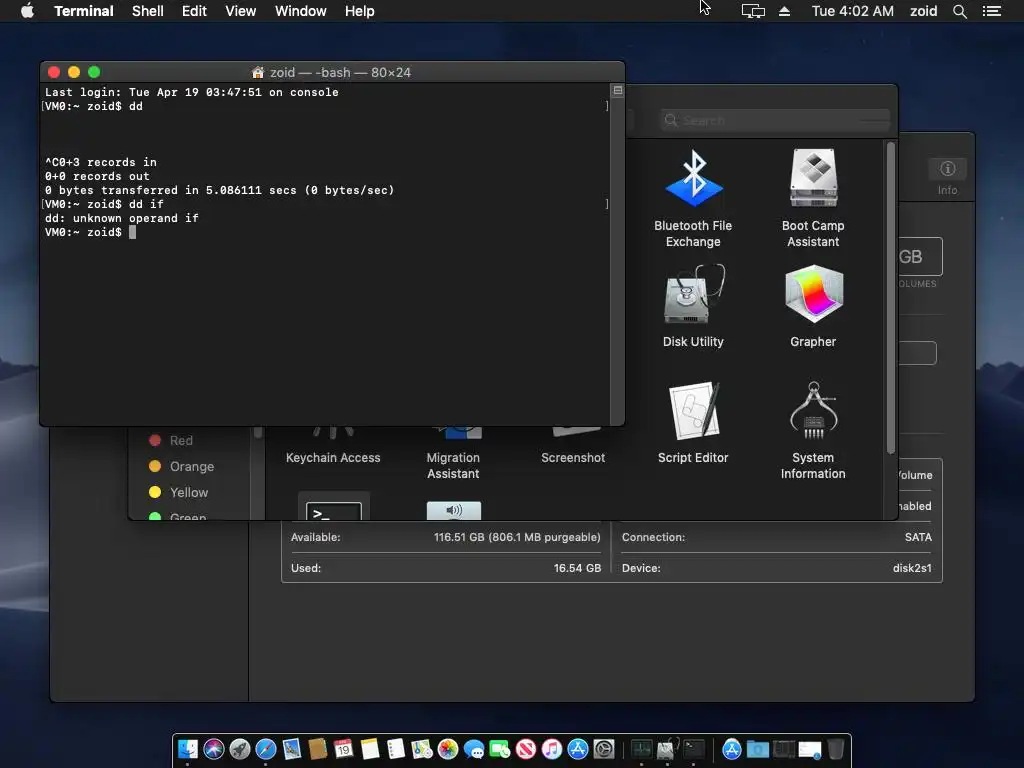Open the View menu
This screenshot has width=1024, height=768.
point(240,11)
